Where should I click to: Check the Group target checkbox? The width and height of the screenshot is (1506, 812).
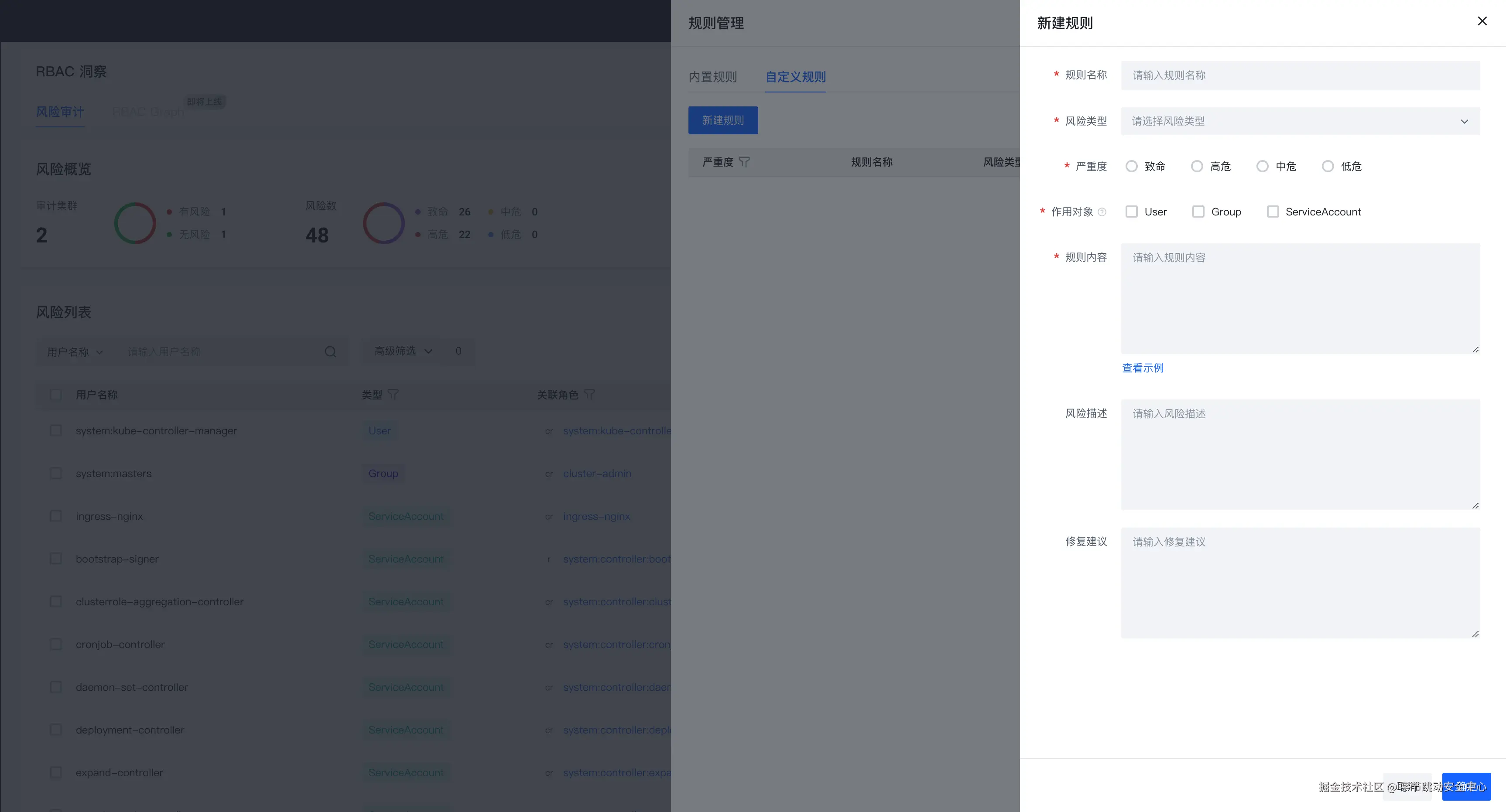(1198, 212)
